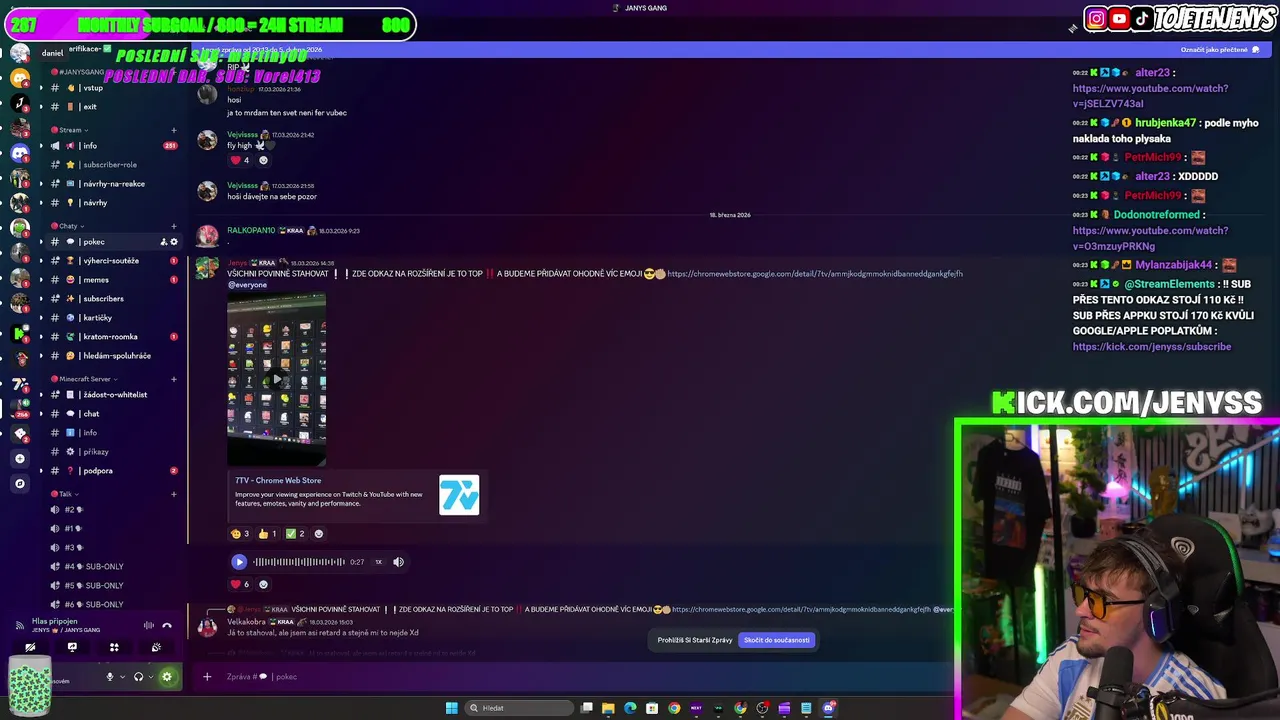Open Windows Start menu
Screen dimensions: 1280x720
point(452,708)
